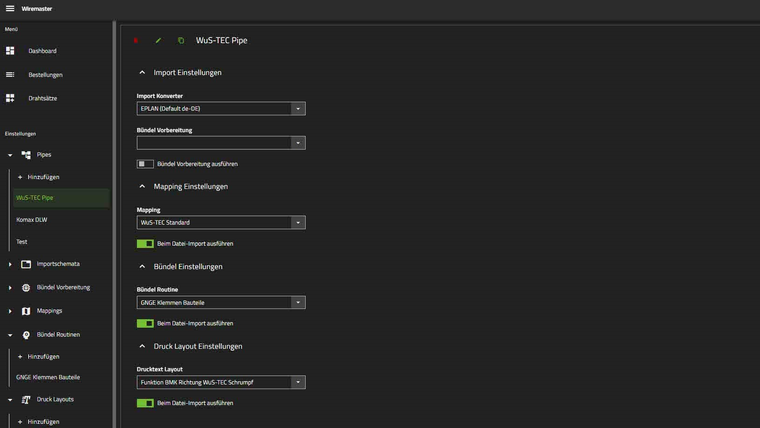Image resolution: width=760 pixels, height=428 pixels.
Task: Click Hinzufügen under Bündel Routinen
Action: (x=43, y=356)
